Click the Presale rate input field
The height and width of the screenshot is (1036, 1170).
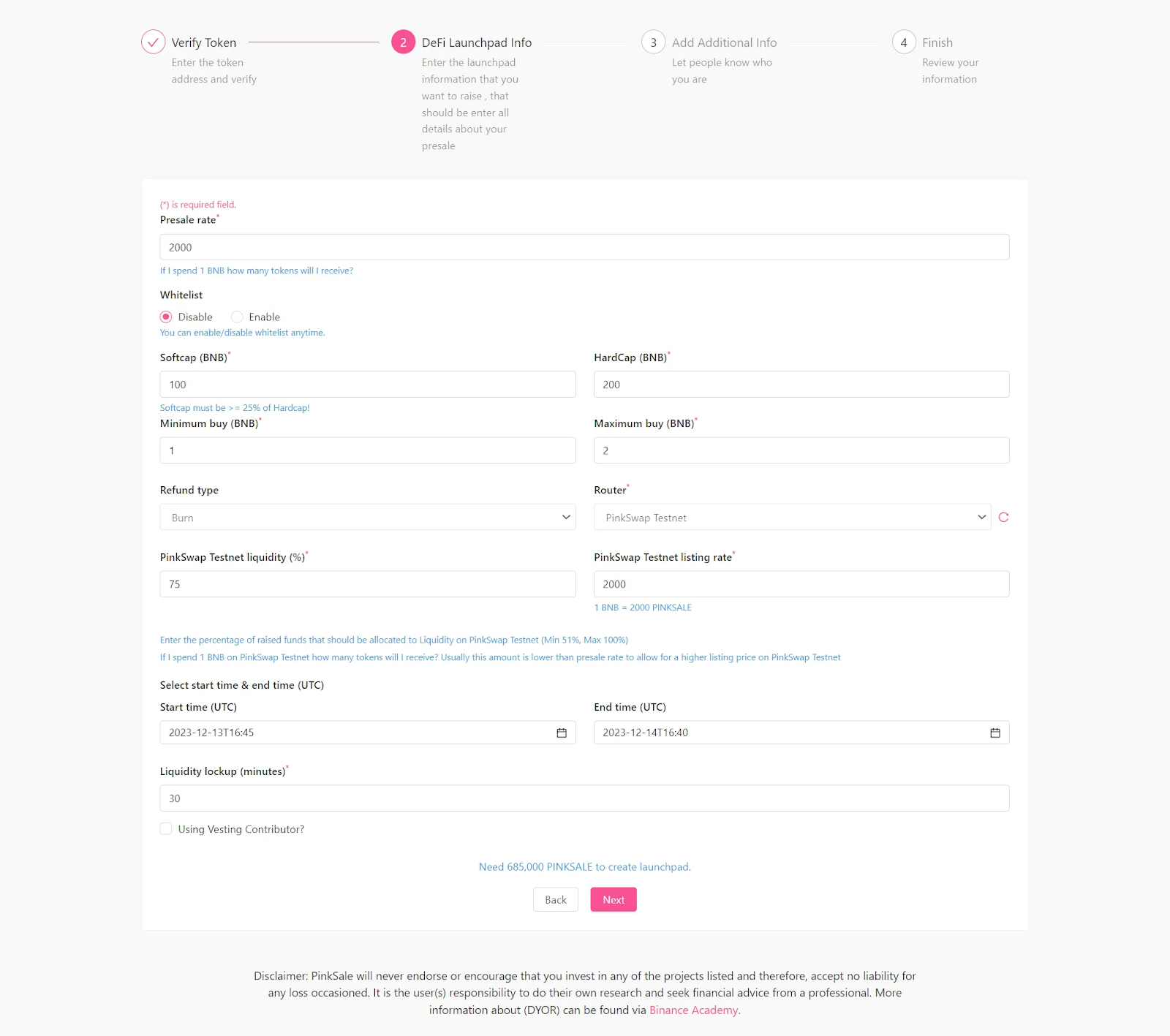click(x=585, y=247)
